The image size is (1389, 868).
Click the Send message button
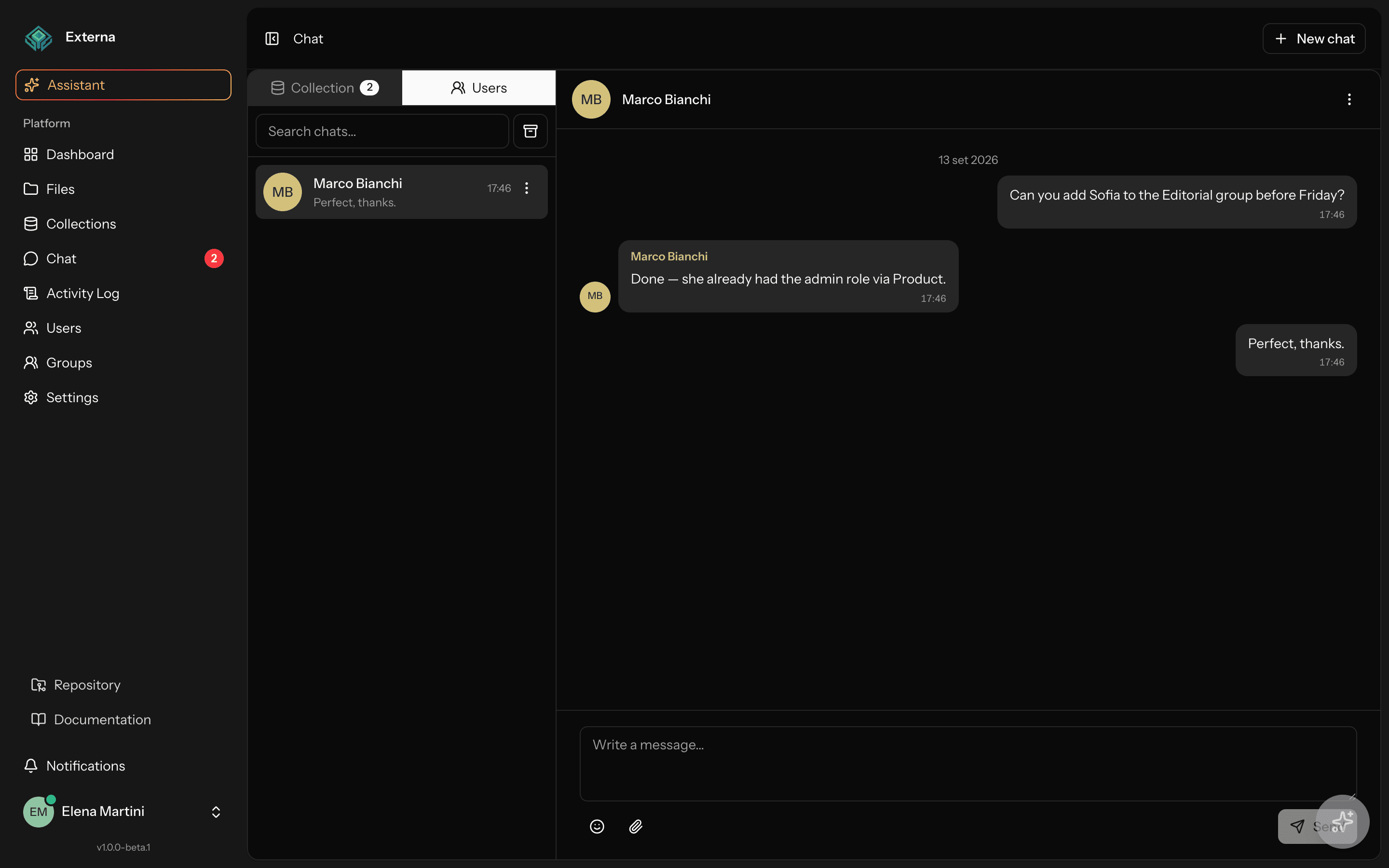pyautogui.click(x=1298, y=827)
